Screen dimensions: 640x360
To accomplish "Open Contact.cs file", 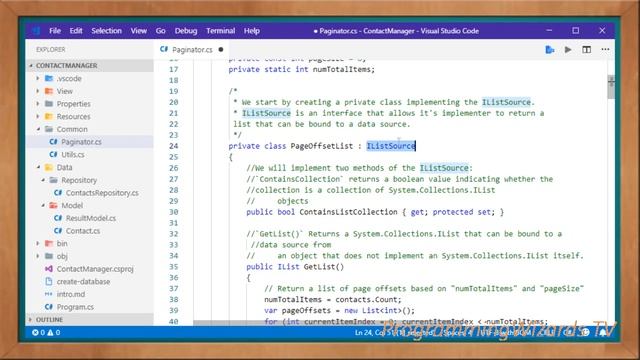I will (83, 231).
